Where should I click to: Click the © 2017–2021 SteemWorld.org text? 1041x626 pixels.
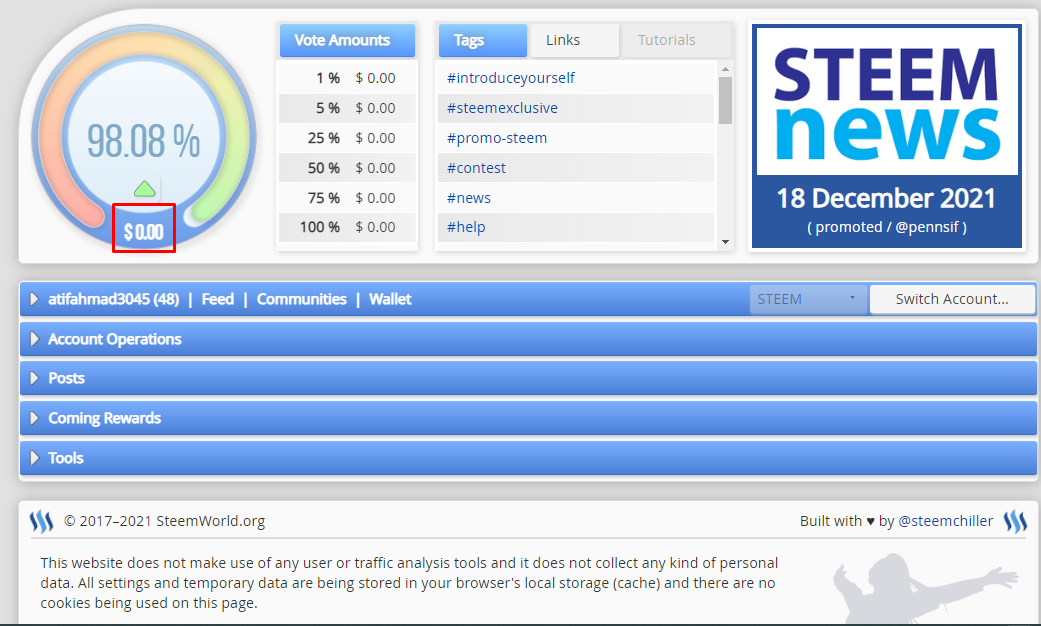pos(164,521)
